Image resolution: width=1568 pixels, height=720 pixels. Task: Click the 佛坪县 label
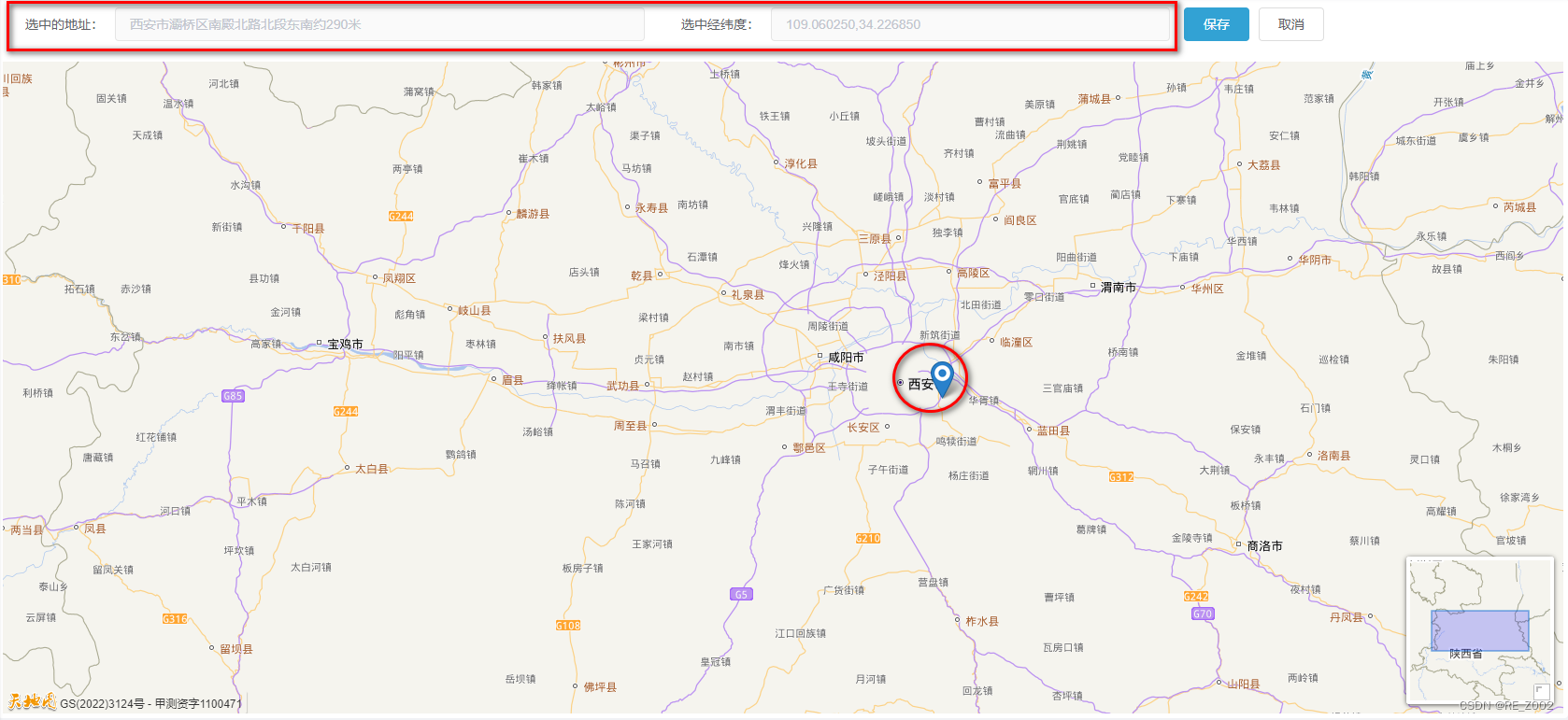pos(600,687)
